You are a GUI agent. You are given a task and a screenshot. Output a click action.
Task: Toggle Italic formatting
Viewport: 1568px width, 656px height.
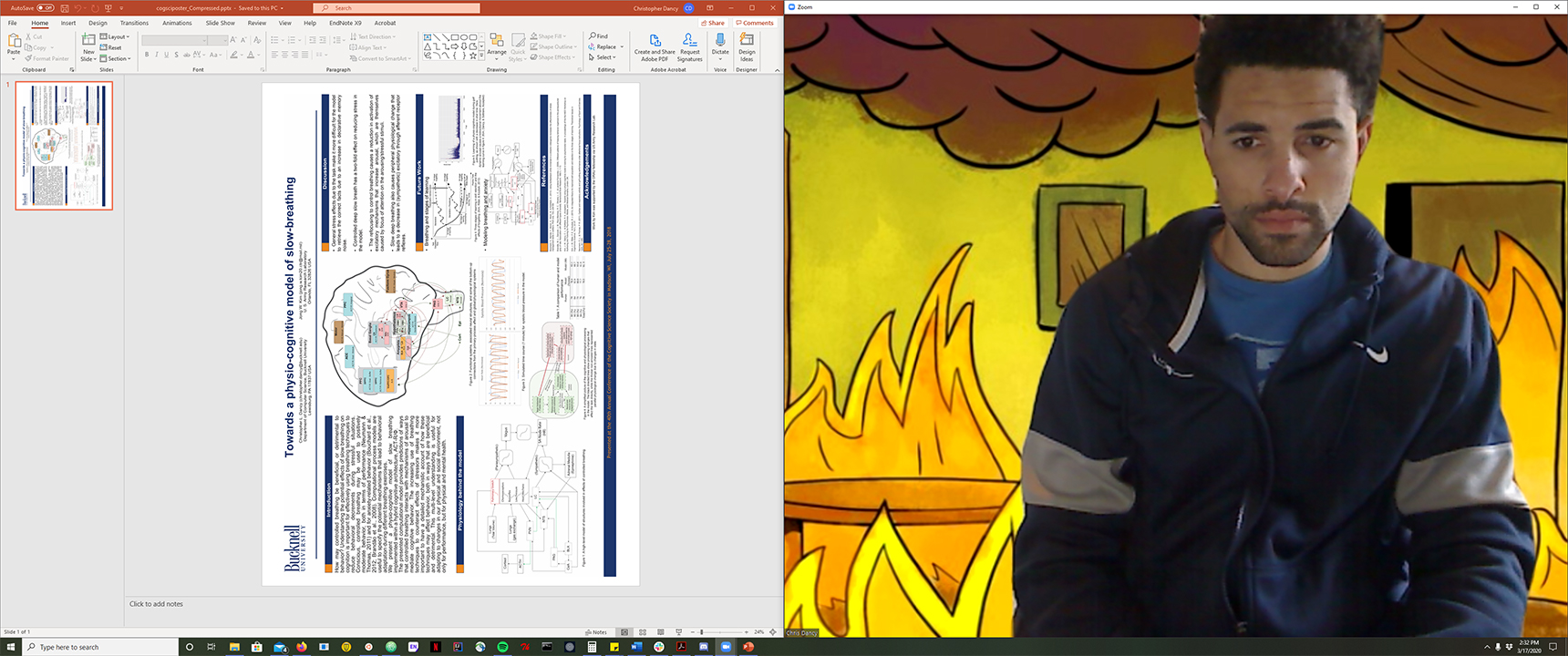coord(156,55)
